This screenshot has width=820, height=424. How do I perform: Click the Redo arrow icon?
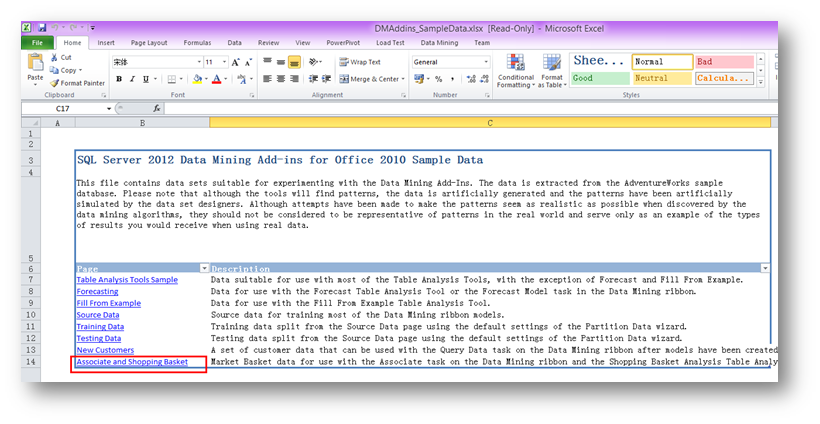coord(73,28)
